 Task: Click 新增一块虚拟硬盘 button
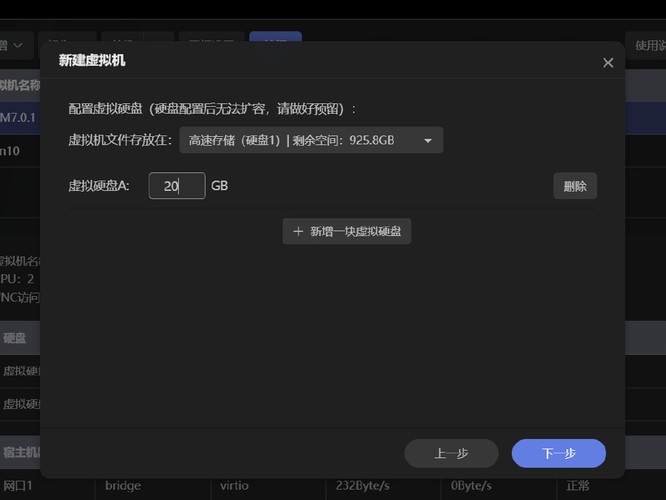tap(347, 231)
